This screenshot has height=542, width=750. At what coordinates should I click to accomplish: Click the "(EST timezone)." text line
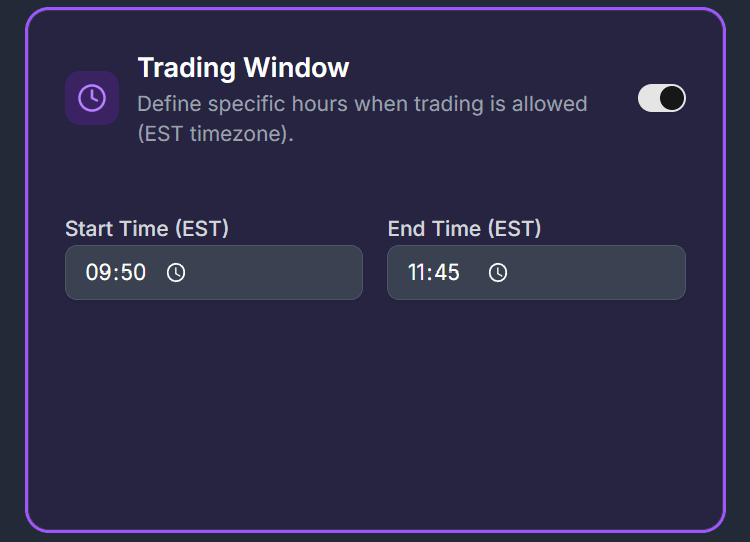[215, 134]
